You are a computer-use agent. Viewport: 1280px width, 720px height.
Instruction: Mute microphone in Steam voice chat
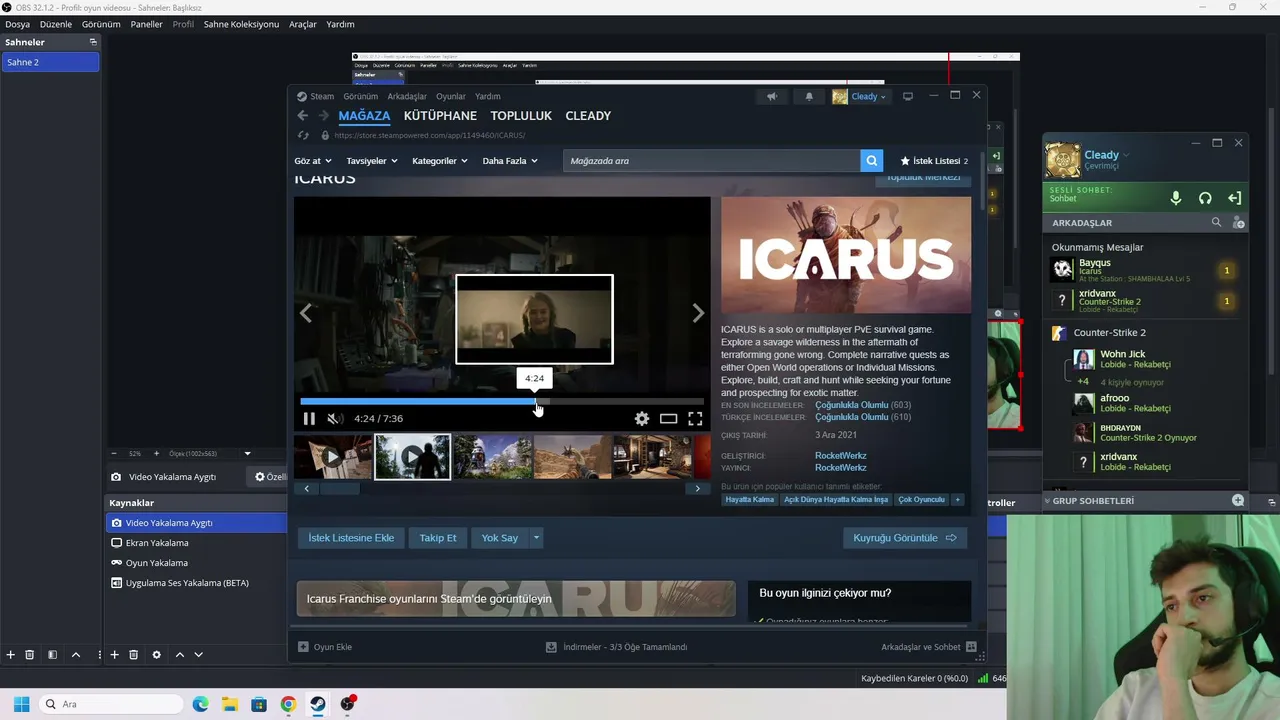click(x=1176, y=198)
